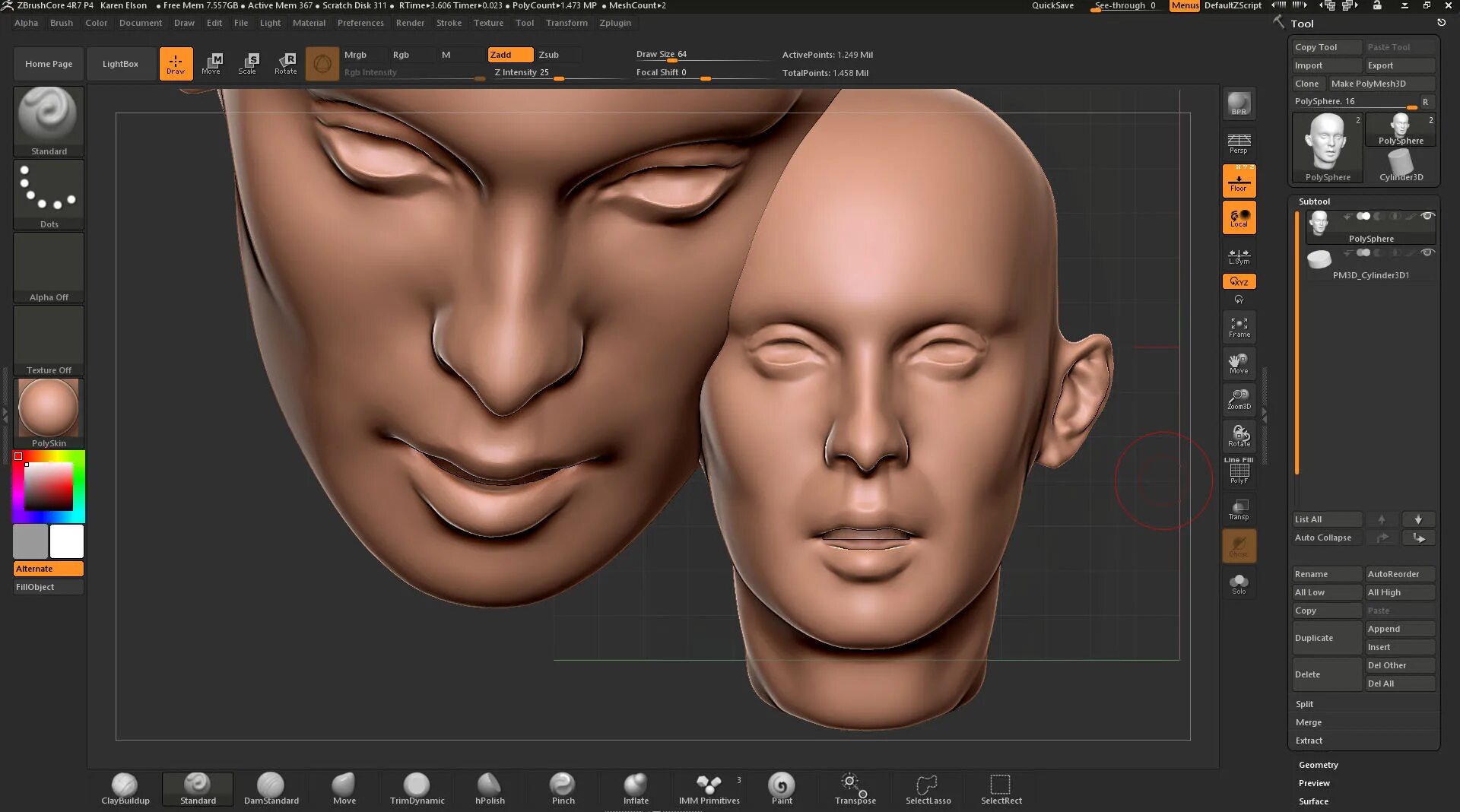Toggle Floor grid display
The image size is (1460, 812).
[1239, 182]
